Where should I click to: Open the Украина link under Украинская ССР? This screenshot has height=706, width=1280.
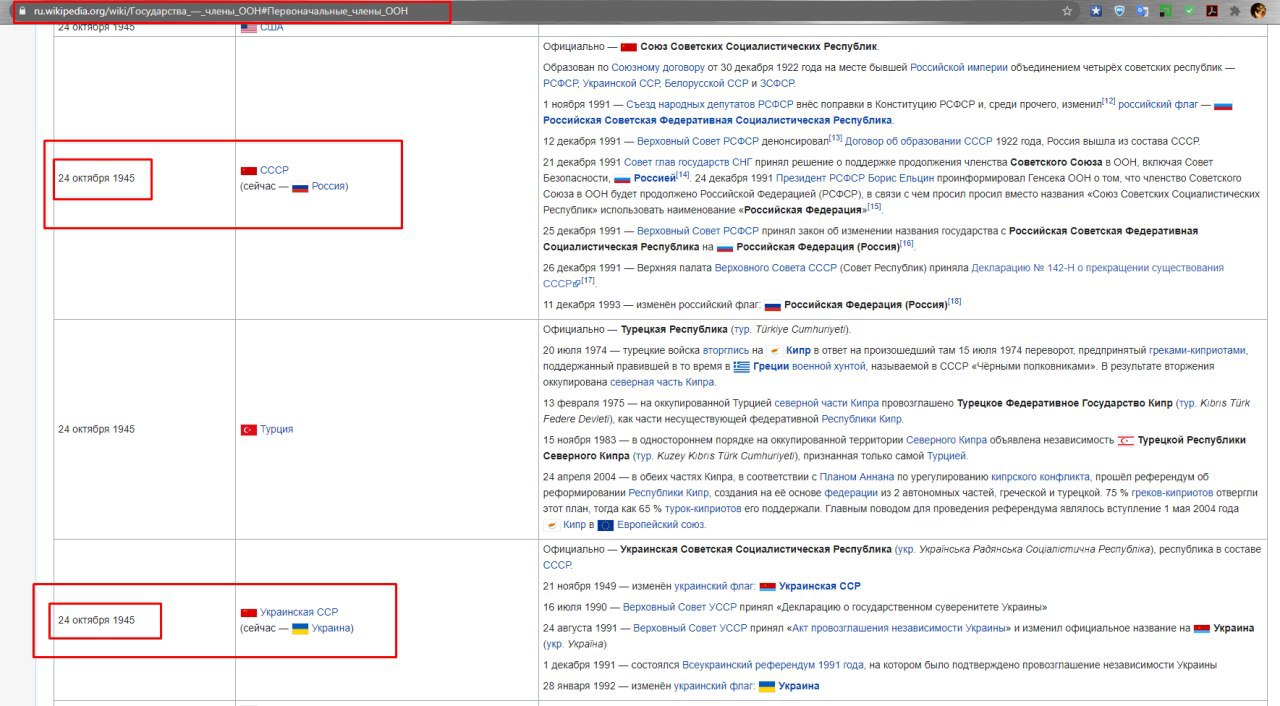click(331, 628)
